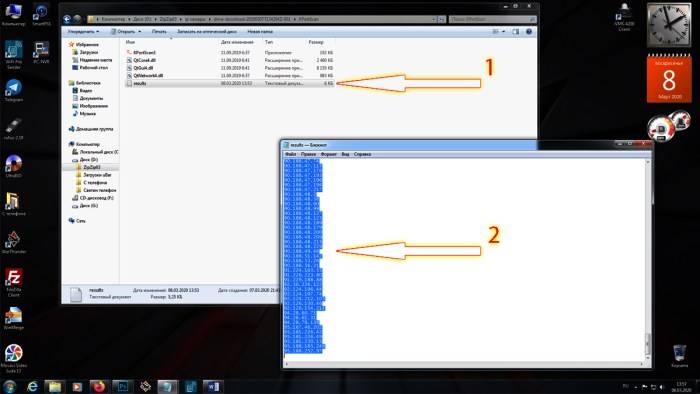Screen dimensions: 700x394
Task: Open the Формат menu in Notepad
Action: (x=329, y=154)
